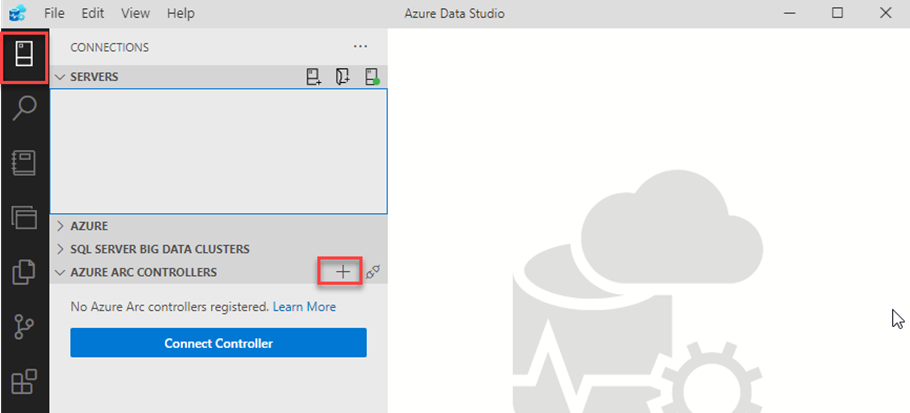The image size is (910, 413).
Task: Maximize the Azure Data Studio window
Action: click(x=837, y=13)
